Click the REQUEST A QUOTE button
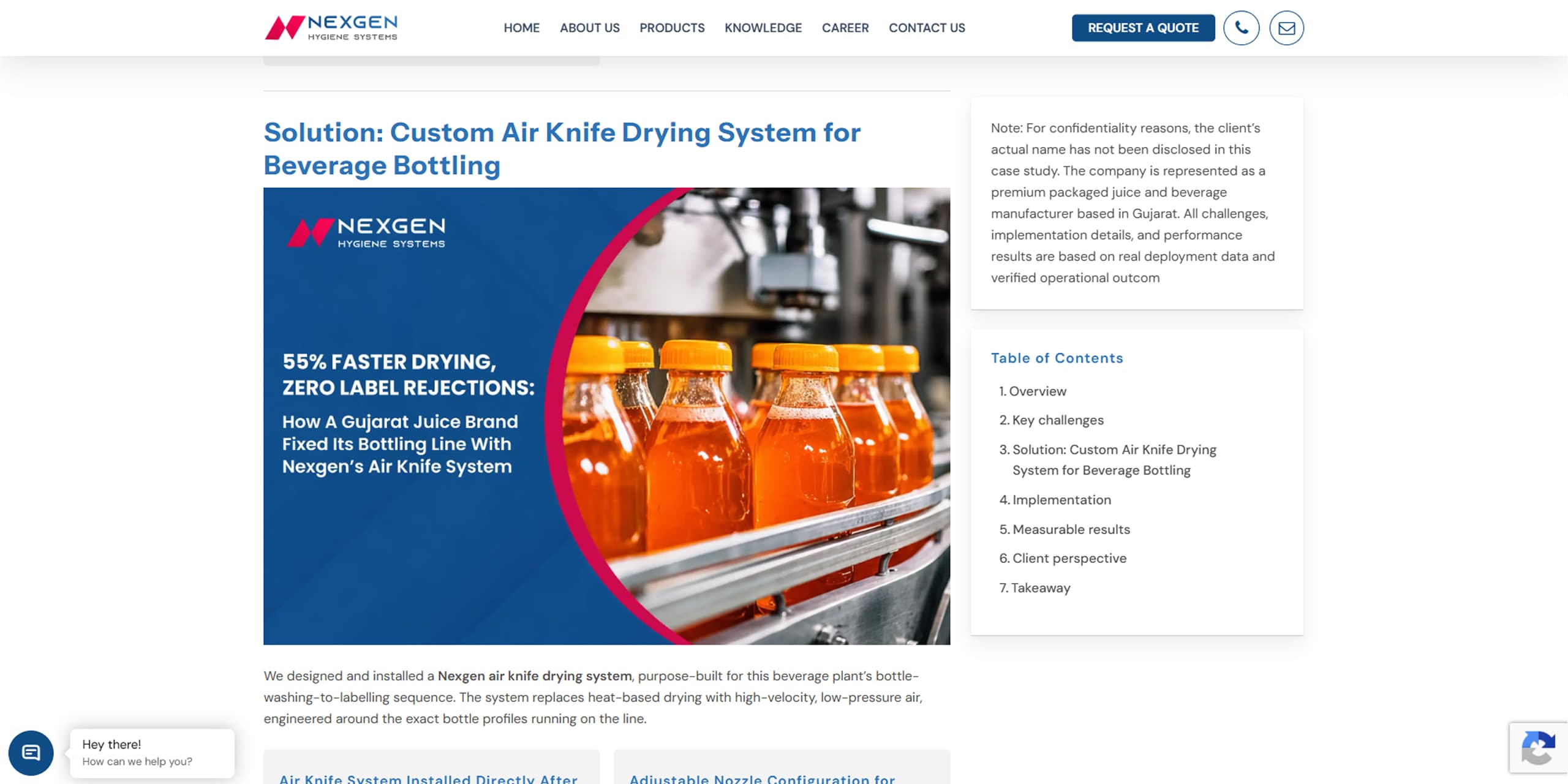 tap(1143, 28)
